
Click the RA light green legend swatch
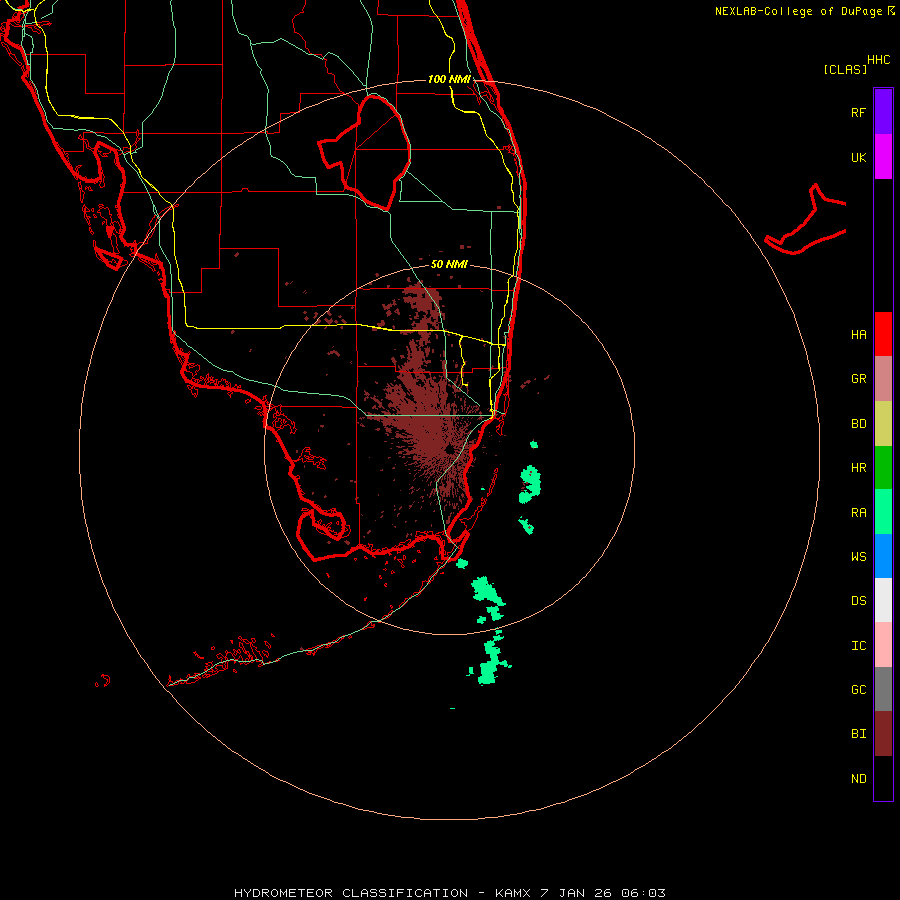[883, 512]
